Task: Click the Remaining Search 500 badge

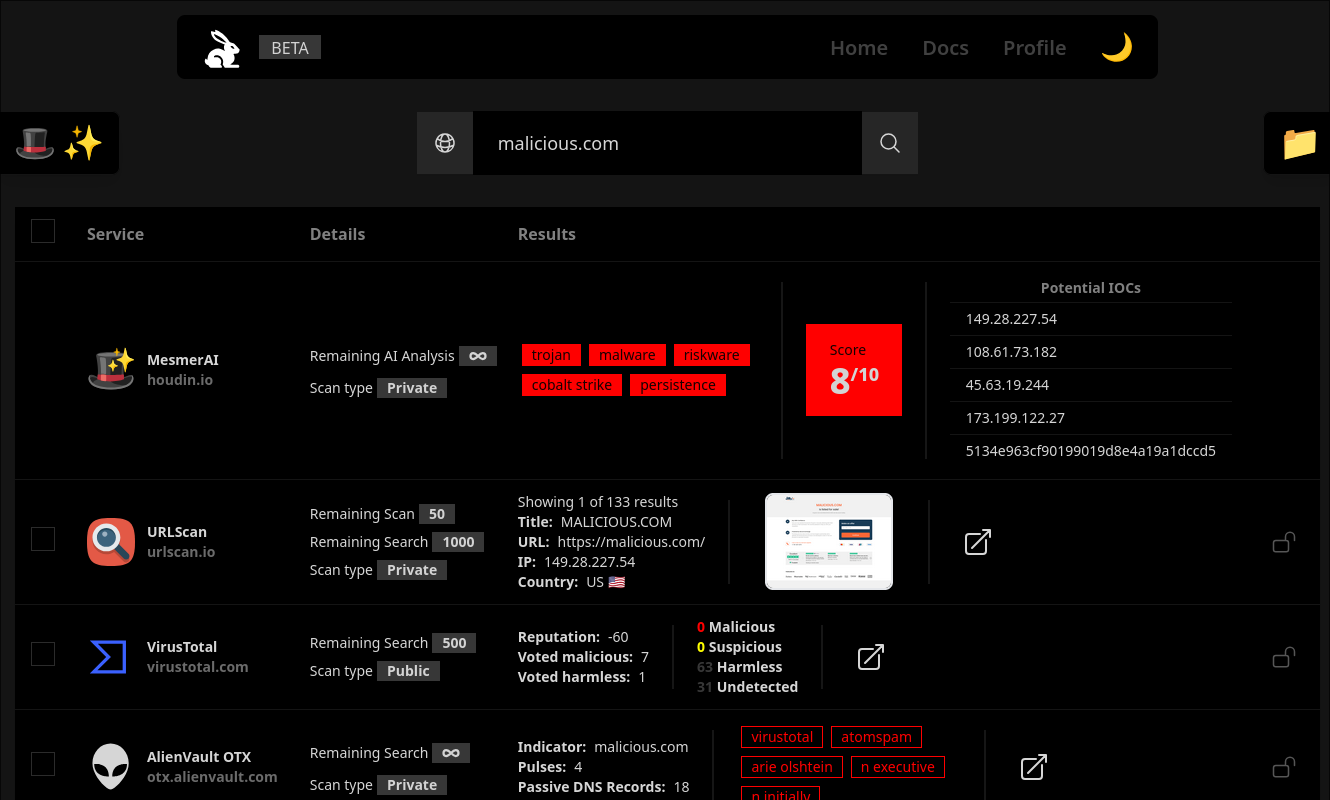Action: [454, 643]
